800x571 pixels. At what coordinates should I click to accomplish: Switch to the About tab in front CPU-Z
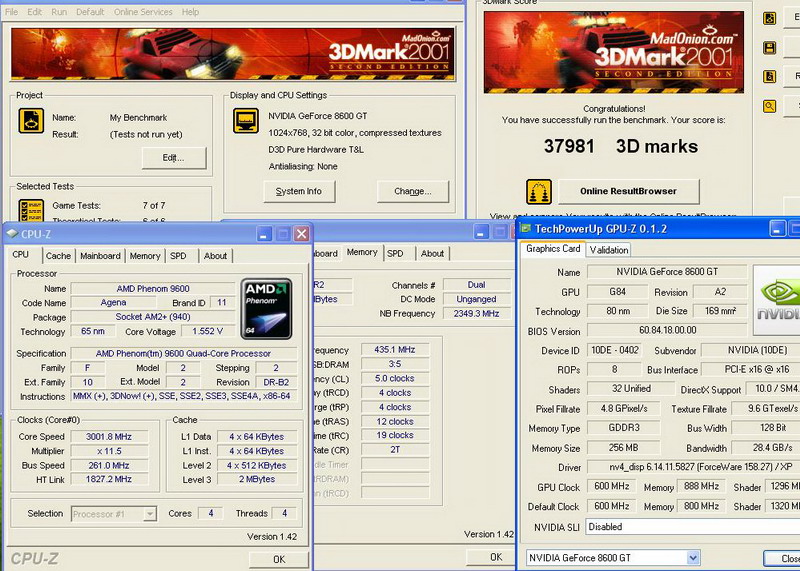click(215, 256)
